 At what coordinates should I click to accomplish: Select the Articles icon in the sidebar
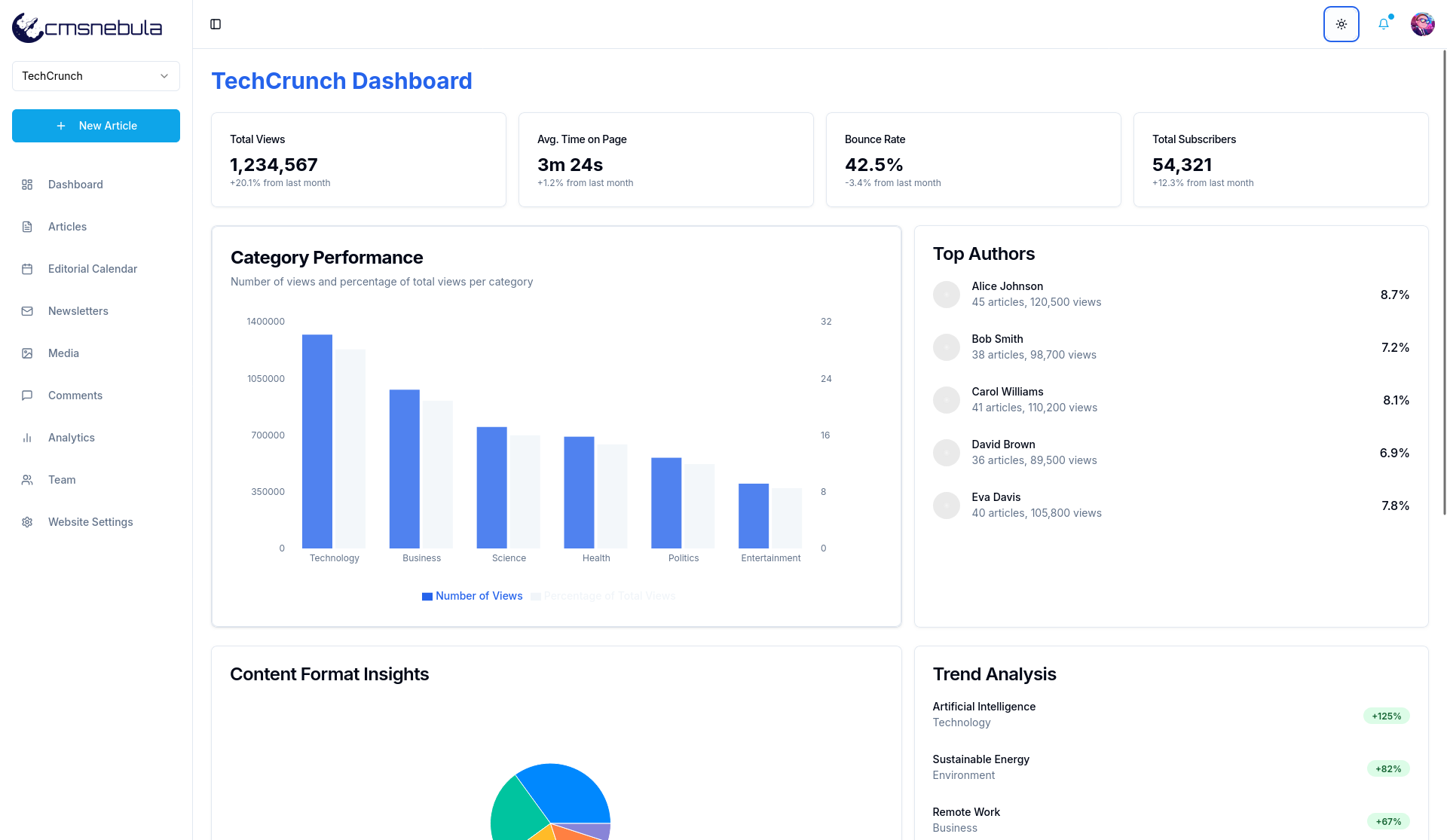point(27,227)
